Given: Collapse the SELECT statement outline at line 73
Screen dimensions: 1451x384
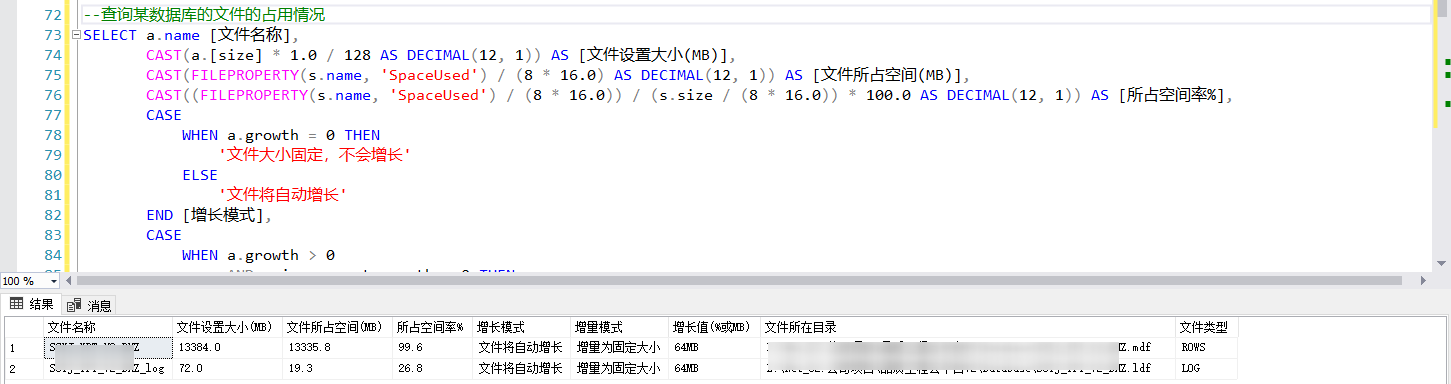Looking at the screenshot, I should [x=77, y=35].
